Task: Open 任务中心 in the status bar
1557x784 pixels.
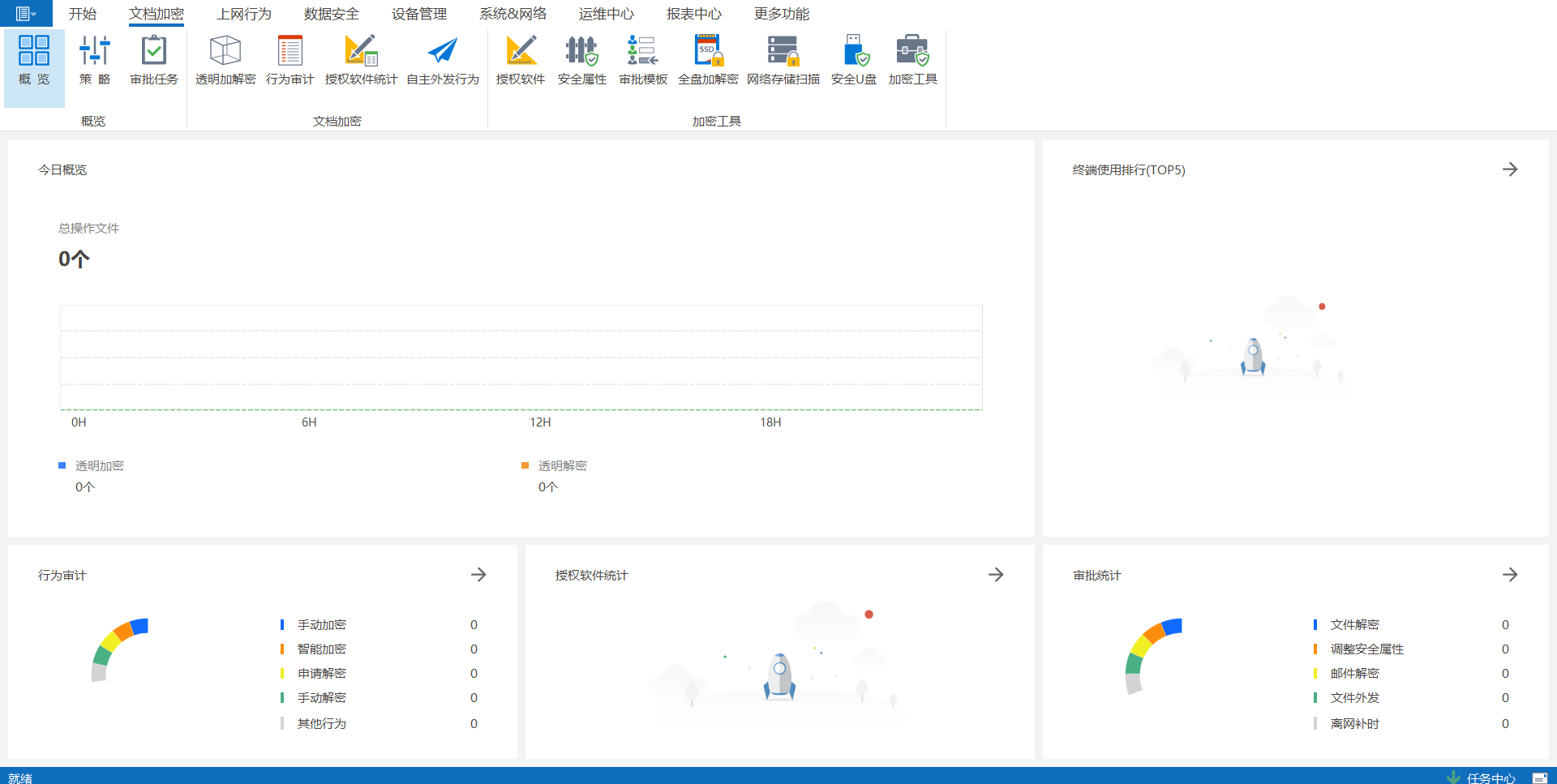Action: (1490, 778)
